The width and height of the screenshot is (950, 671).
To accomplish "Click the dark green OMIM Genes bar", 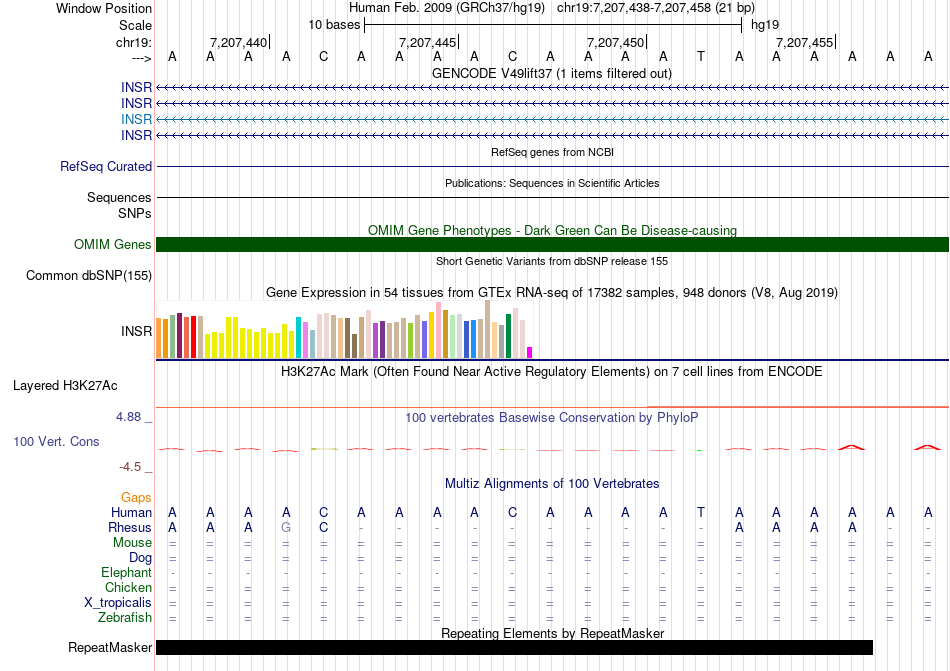I will pos(552,245).
